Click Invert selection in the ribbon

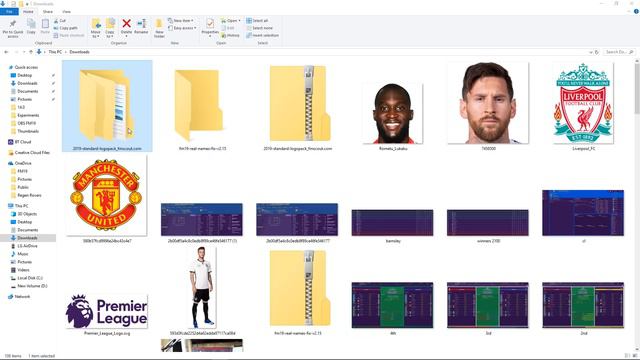[x=262, y=35]
